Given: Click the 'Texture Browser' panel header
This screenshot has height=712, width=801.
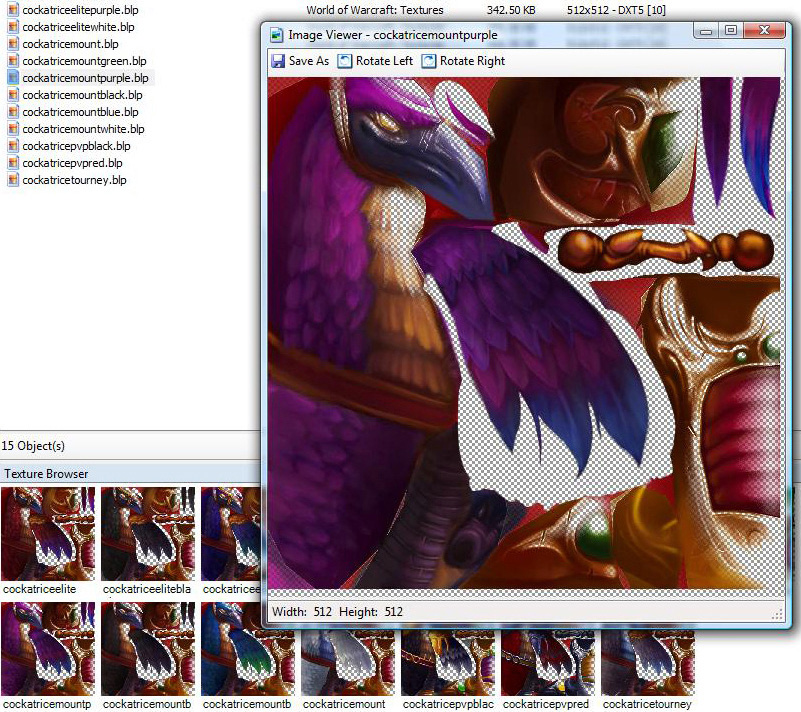Looking at the screenshot, I should pos(46,474).
